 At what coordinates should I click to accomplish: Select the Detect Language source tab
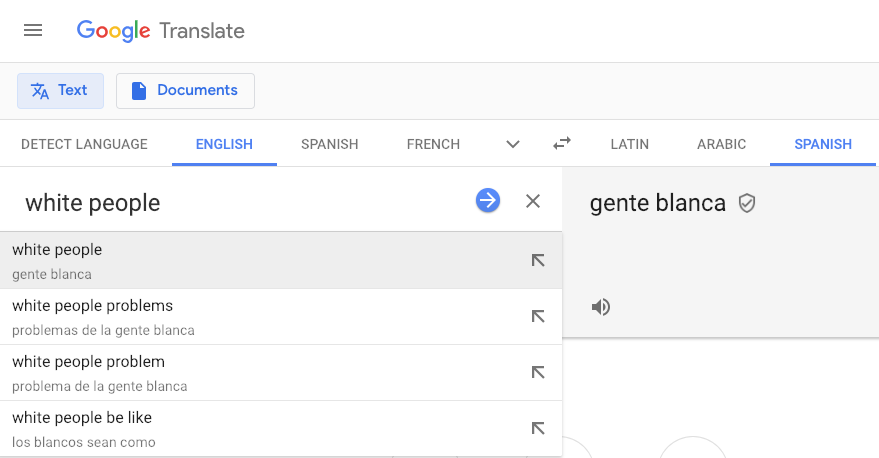tap(84, 144)
